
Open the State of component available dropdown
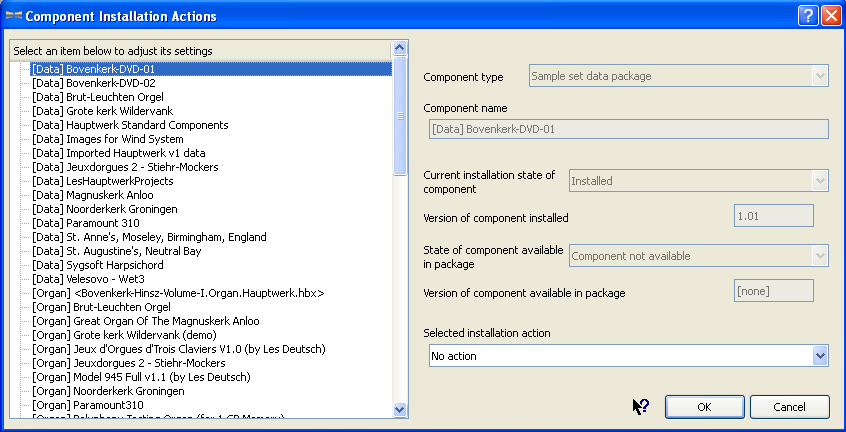(x=820, y=256)
